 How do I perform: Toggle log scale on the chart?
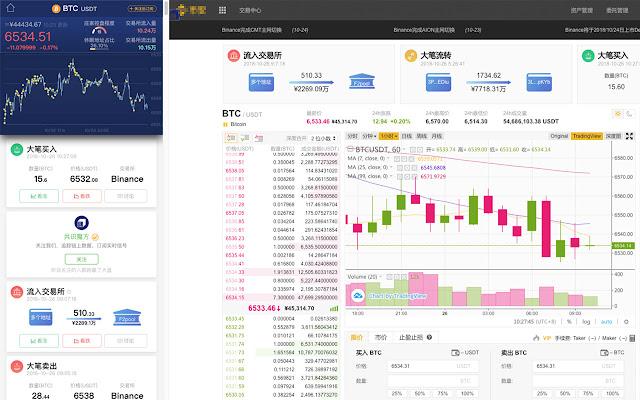tap(586, 322)
